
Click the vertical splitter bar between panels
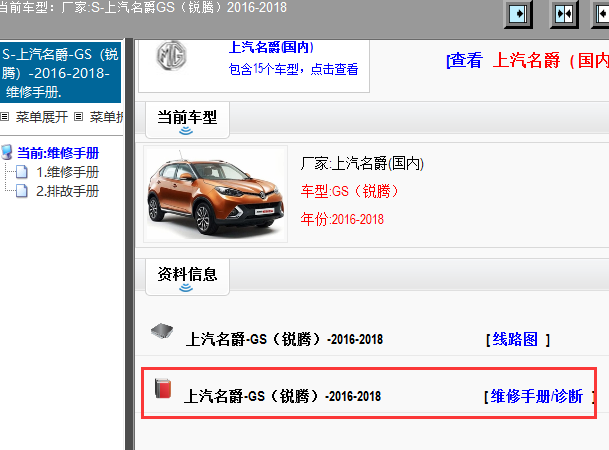pyautogui.click(x=129, y=244)
